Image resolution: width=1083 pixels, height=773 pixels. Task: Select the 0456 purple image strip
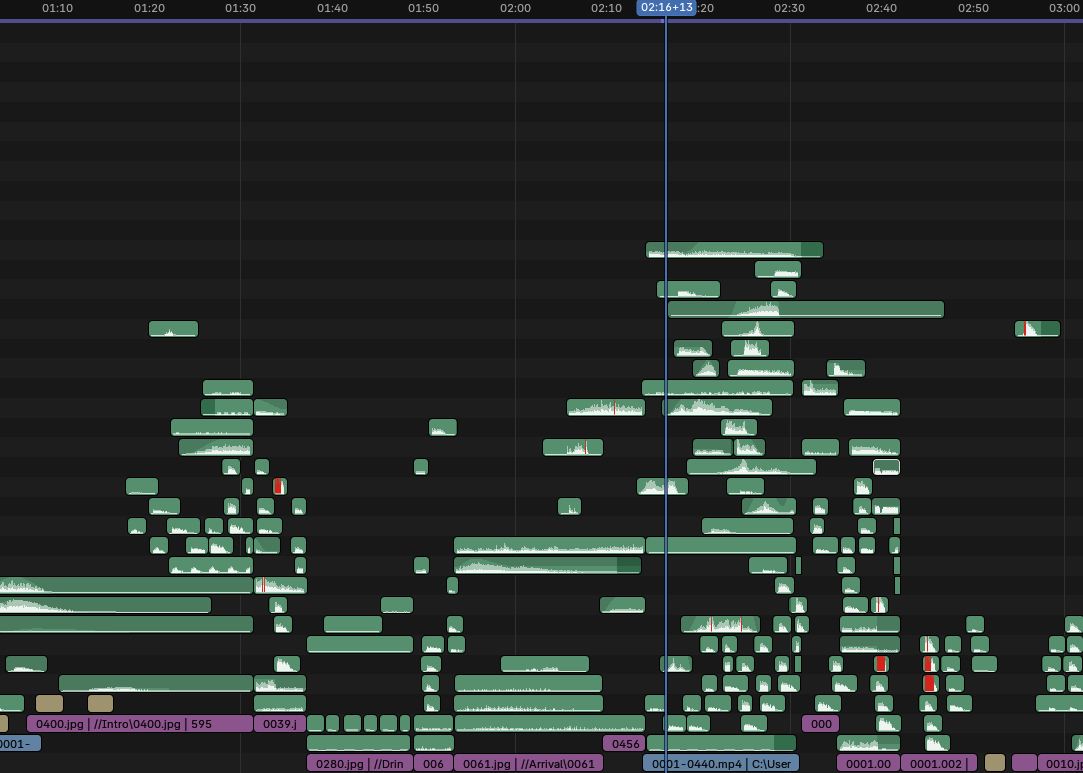coord(624,743)
